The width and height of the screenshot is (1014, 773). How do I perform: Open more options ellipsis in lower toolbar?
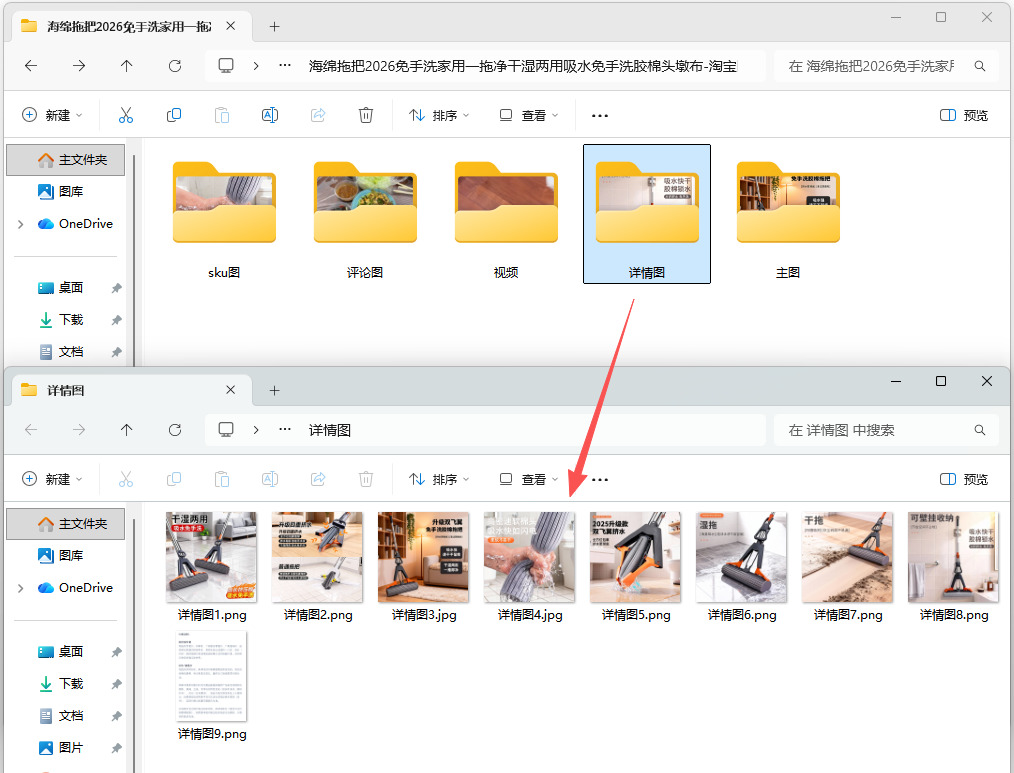(x=599, y=479)
